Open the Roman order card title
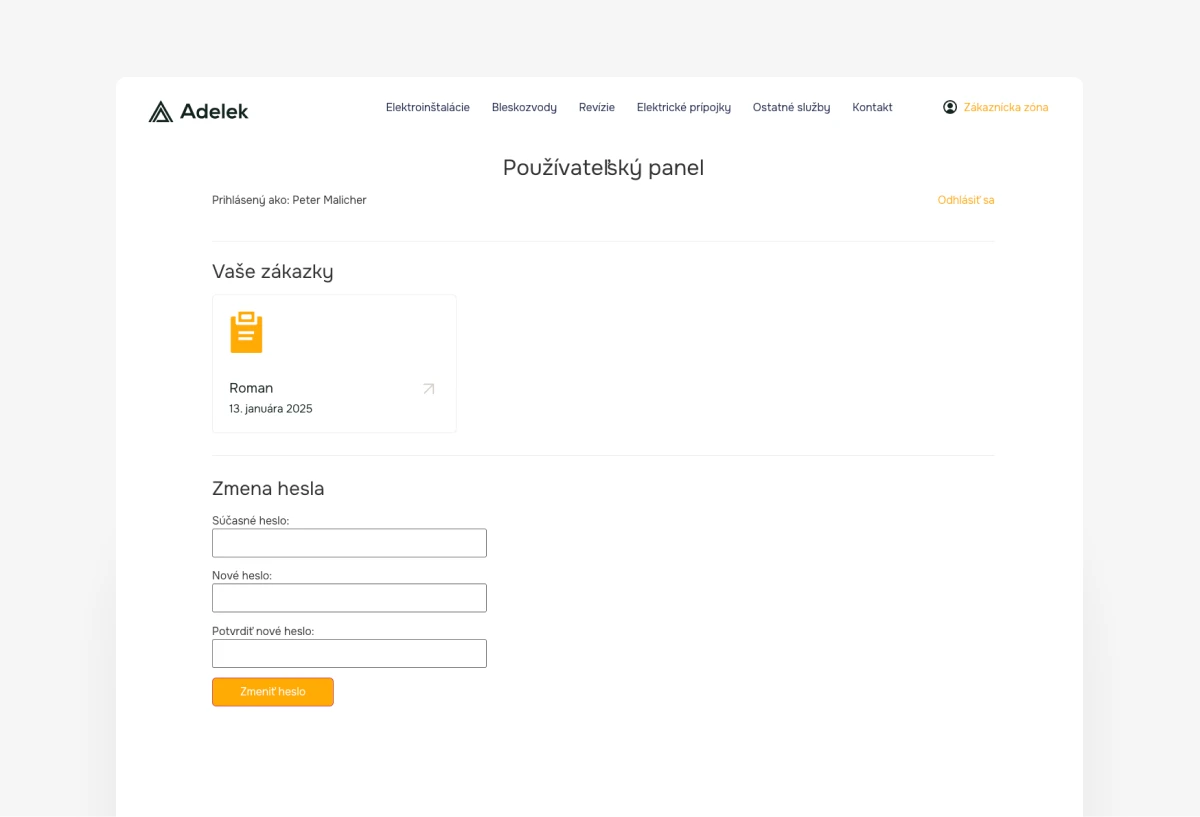The width and height of the screenshot is (1200, 817). tap(251, 388)
